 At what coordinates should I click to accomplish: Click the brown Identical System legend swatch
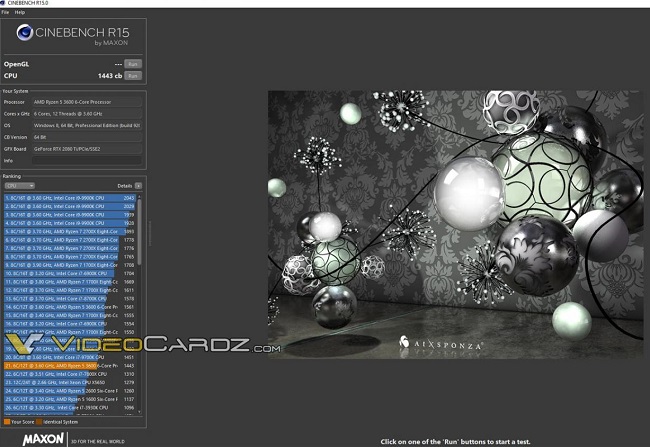click(39, 422)
